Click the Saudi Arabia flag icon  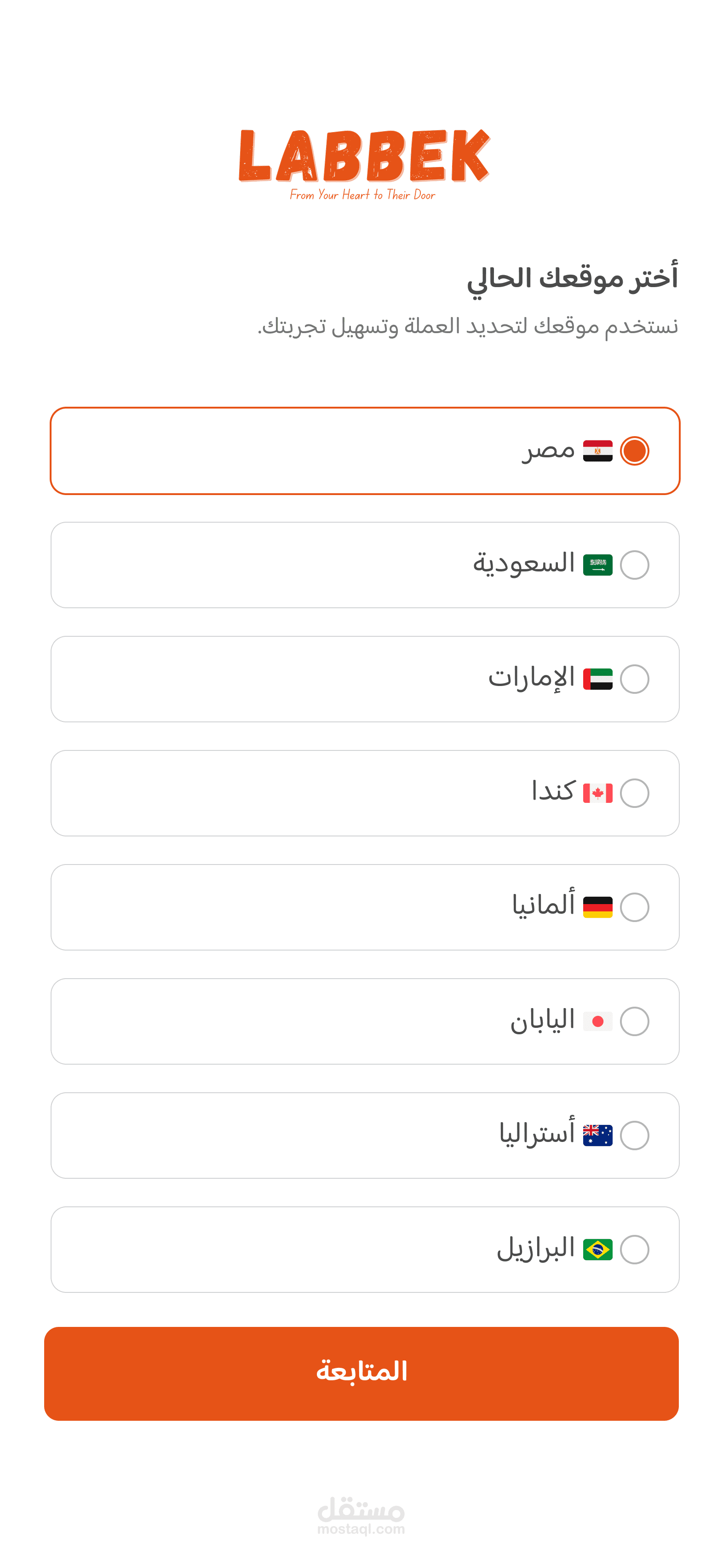tap(597, 565)
